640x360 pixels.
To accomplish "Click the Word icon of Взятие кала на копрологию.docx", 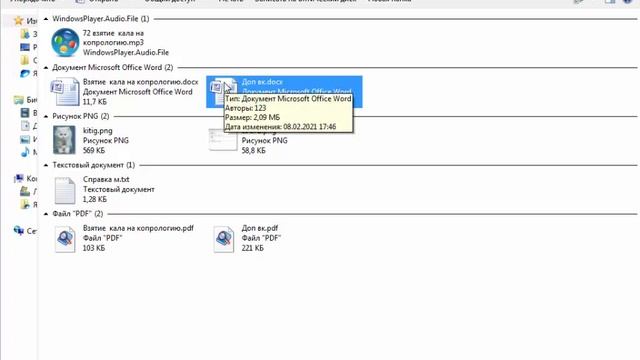I will [65, 92].
